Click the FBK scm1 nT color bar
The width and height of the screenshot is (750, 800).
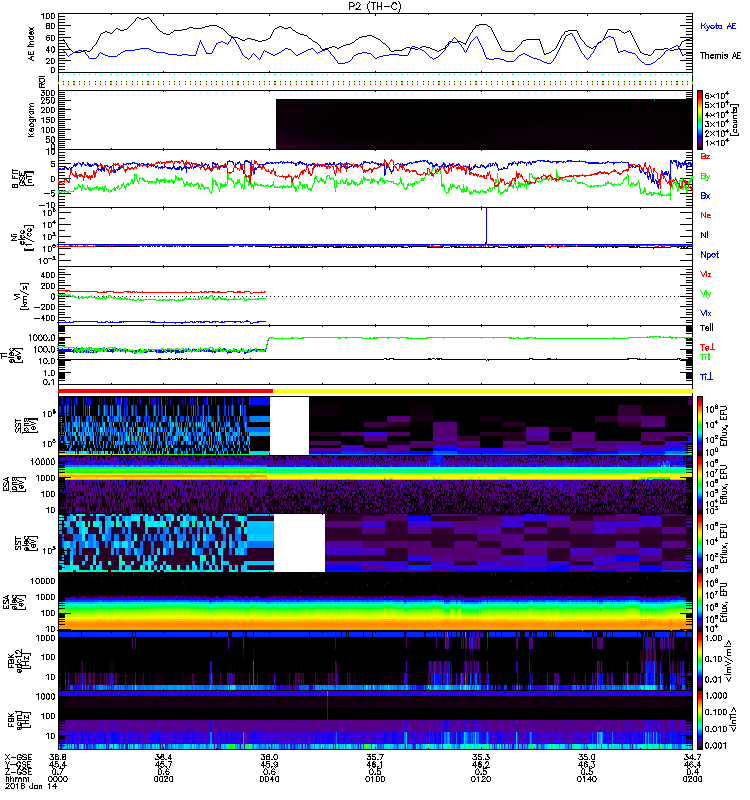700,719
